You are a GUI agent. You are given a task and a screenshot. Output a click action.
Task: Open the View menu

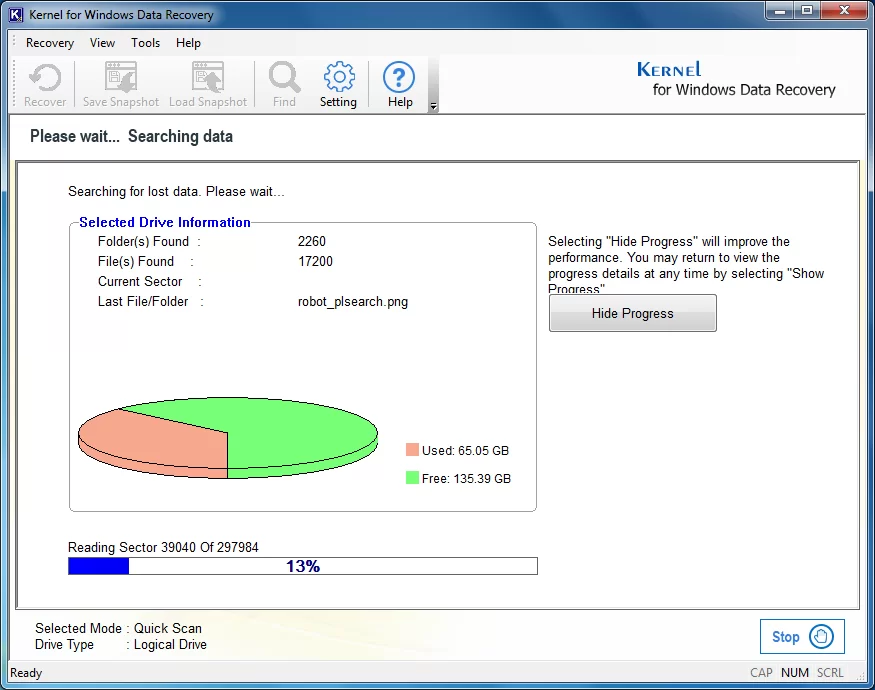102,43
